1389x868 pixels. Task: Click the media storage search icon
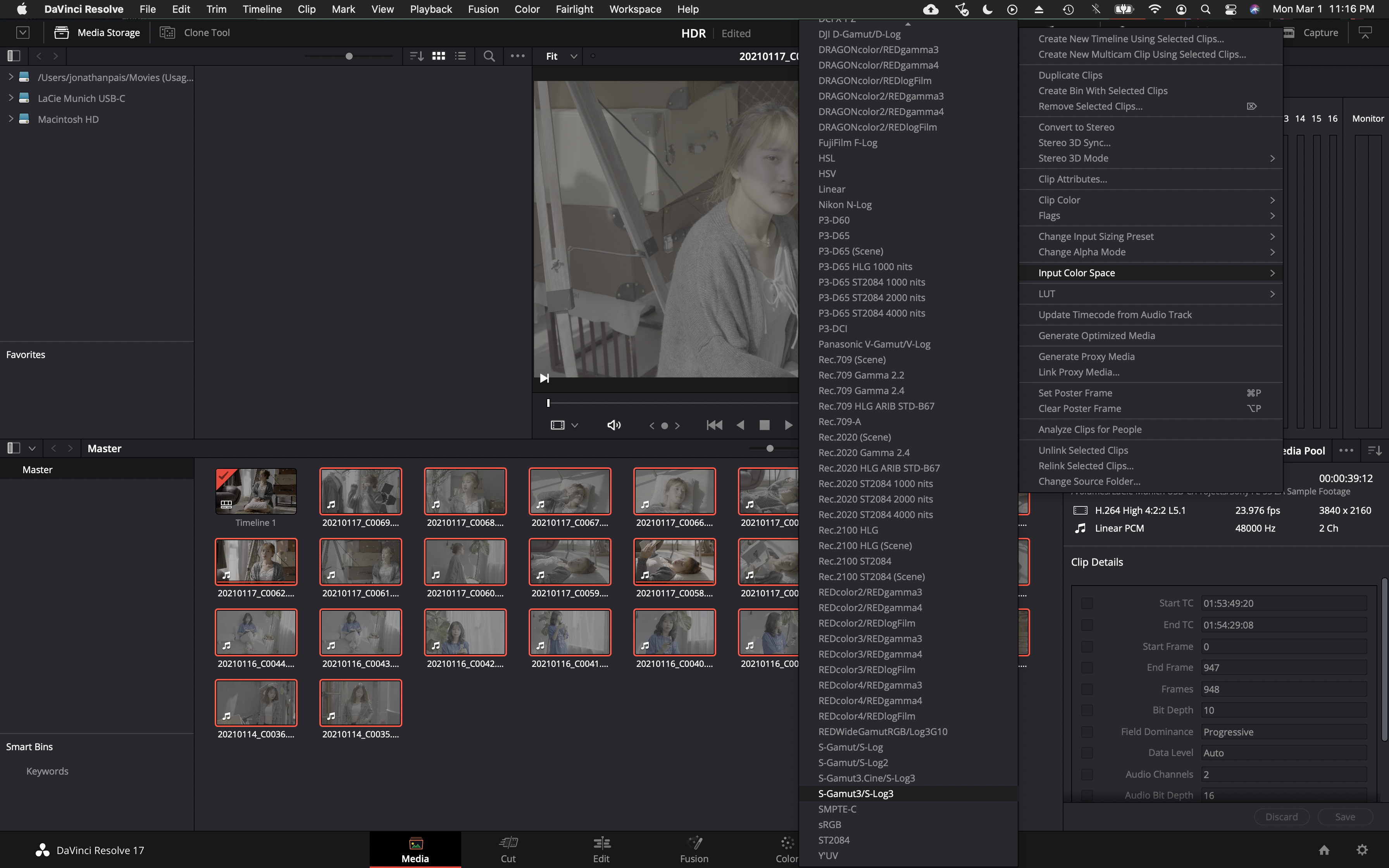[489, 56]
